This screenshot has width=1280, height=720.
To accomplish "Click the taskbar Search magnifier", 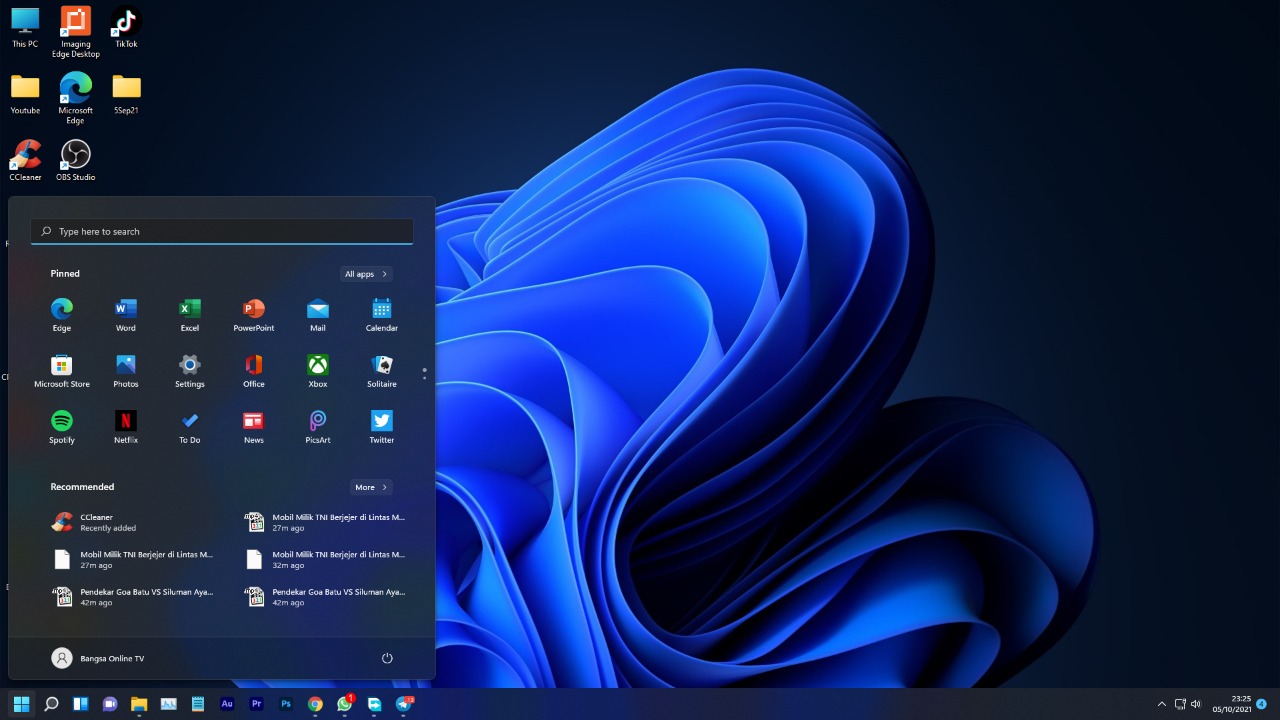I will pyautogui.click(x=51, y=704).
